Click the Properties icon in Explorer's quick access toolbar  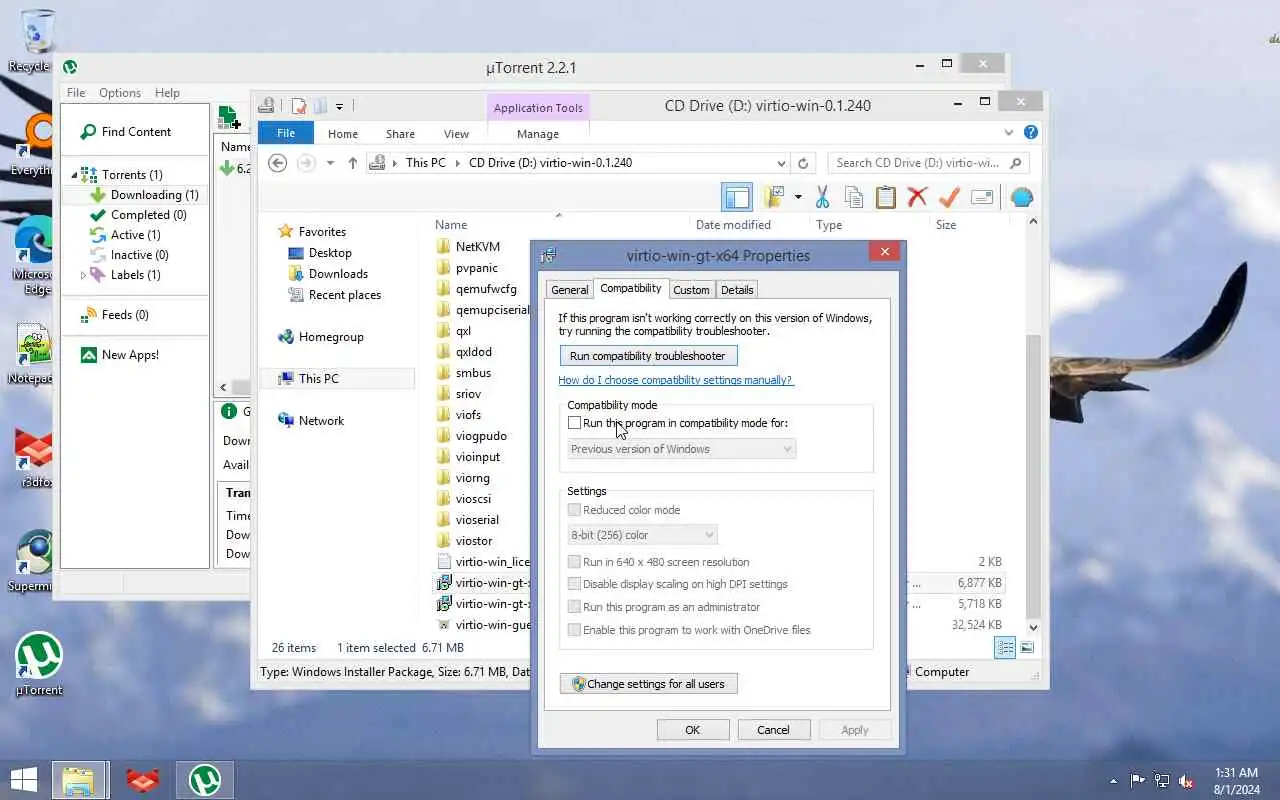[298, 106]
